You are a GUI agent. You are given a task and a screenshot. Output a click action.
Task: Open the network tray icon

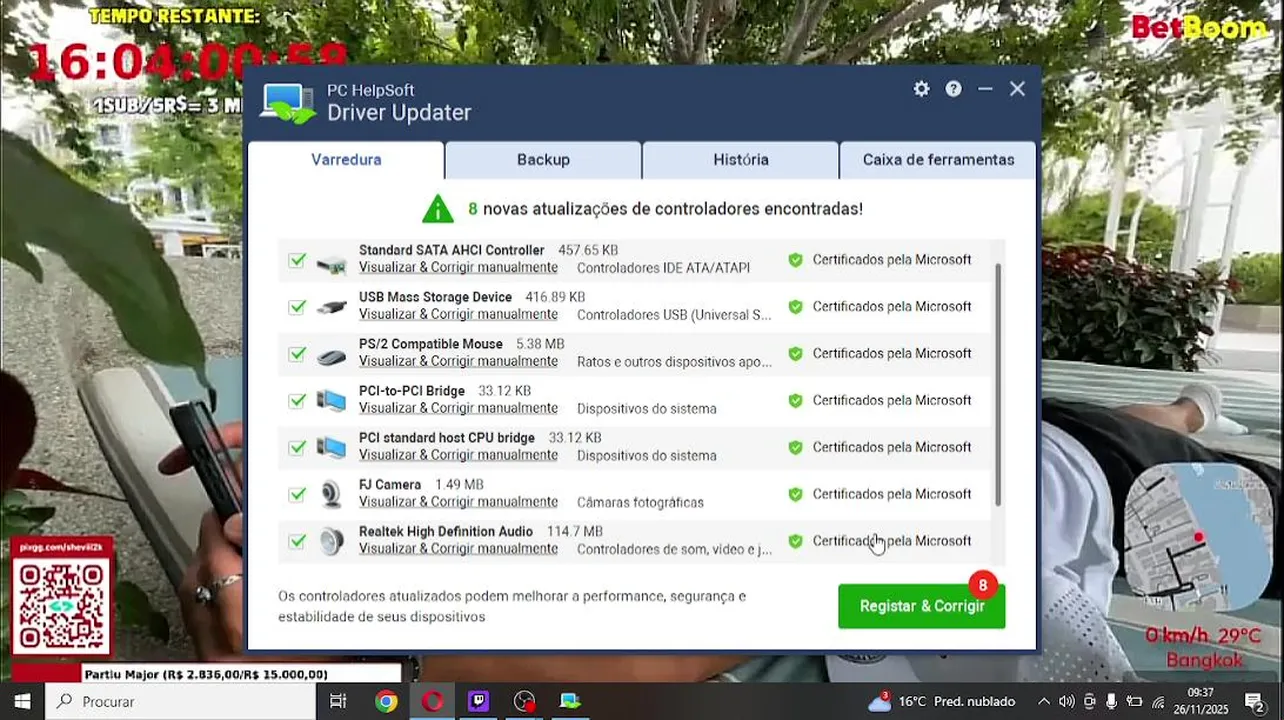tap(1159, 701)
